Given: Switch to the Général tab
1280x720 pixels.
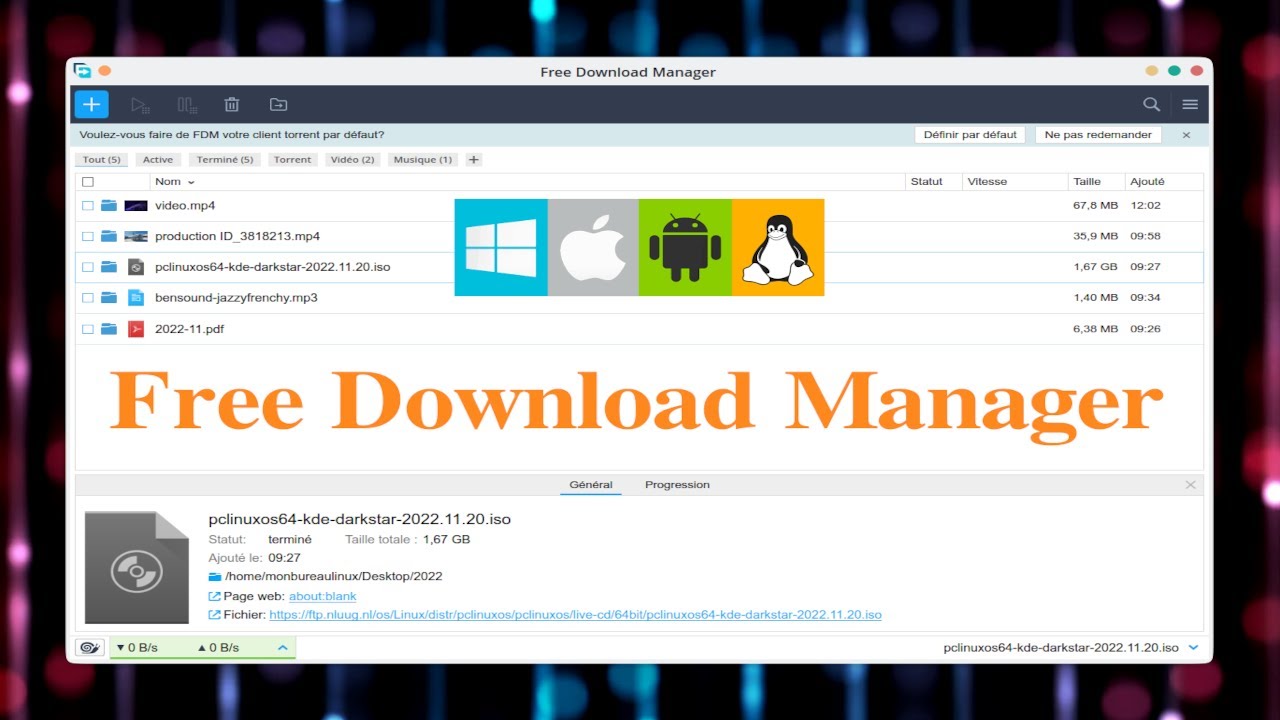Looking at the screenshot, I should tap(591, 485).
